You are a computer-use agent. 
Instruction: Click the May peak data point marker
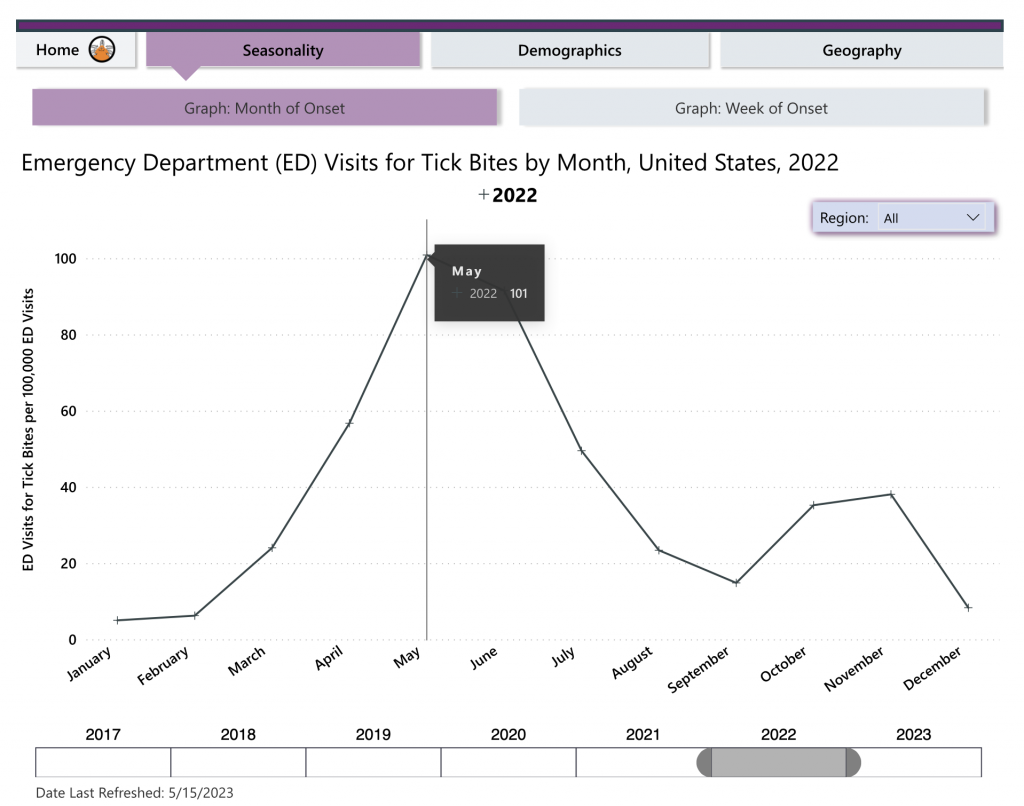(426, 256)
